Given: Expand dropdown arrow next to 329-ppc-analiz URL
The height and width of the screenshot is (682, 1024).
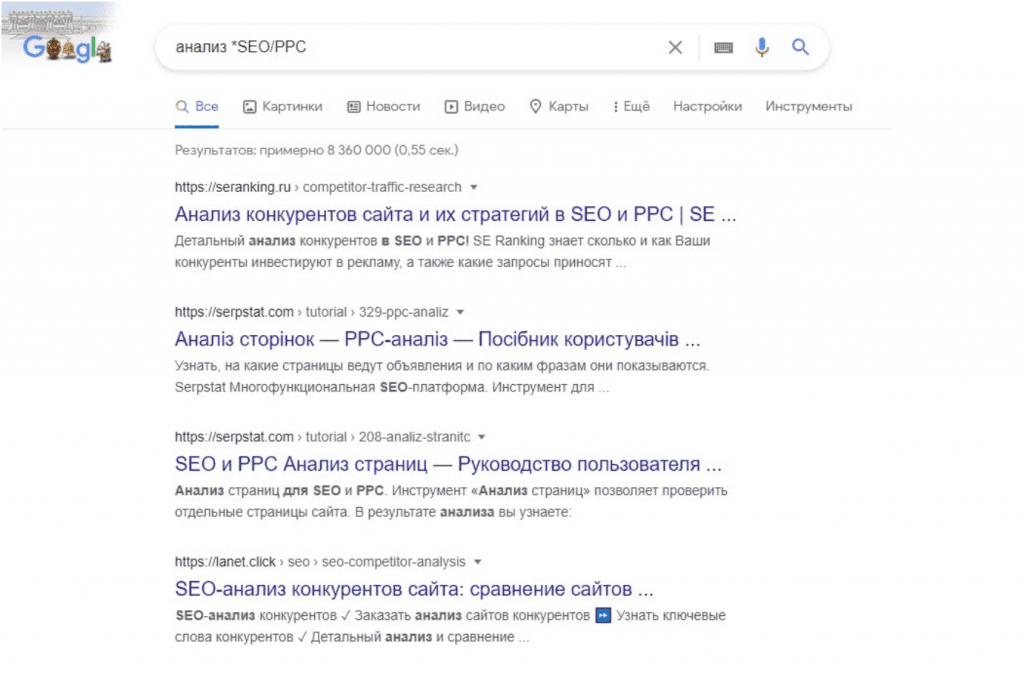Looking at the screenshot, I should tap(460, 312).
